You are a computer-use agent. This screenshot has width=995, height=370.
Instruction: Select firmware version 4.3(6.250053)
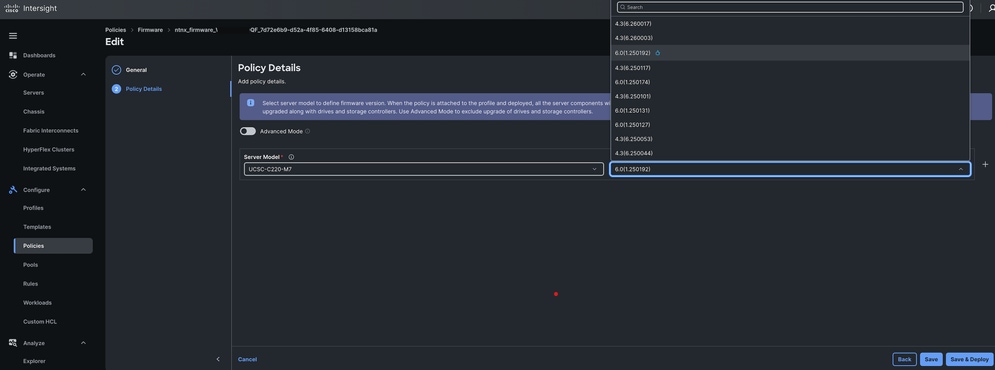(790, 139)
